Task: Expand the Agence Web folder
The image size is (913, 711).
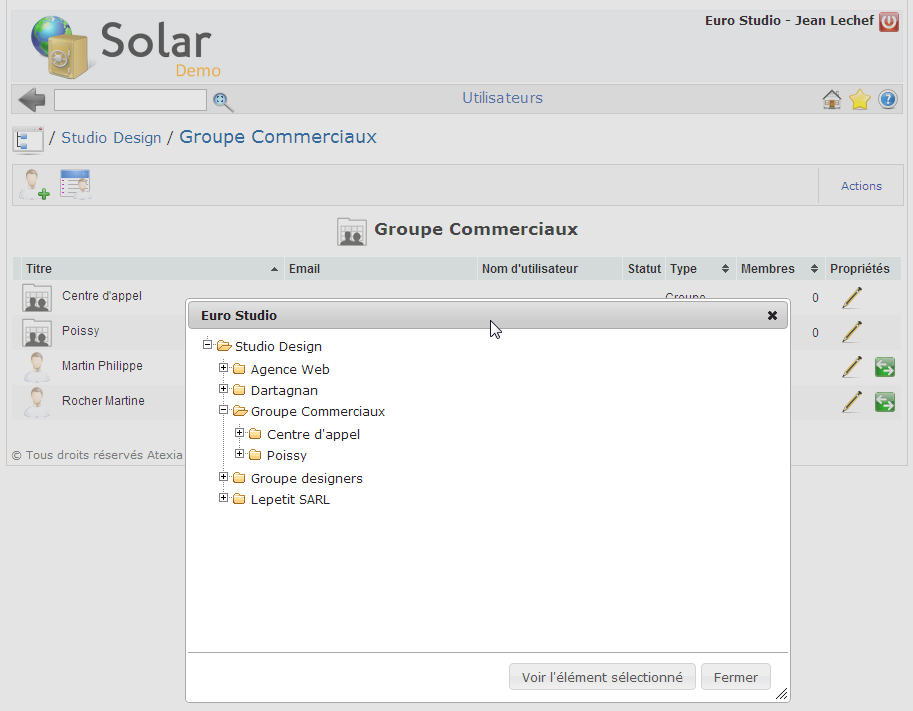Action: [224, 368]
